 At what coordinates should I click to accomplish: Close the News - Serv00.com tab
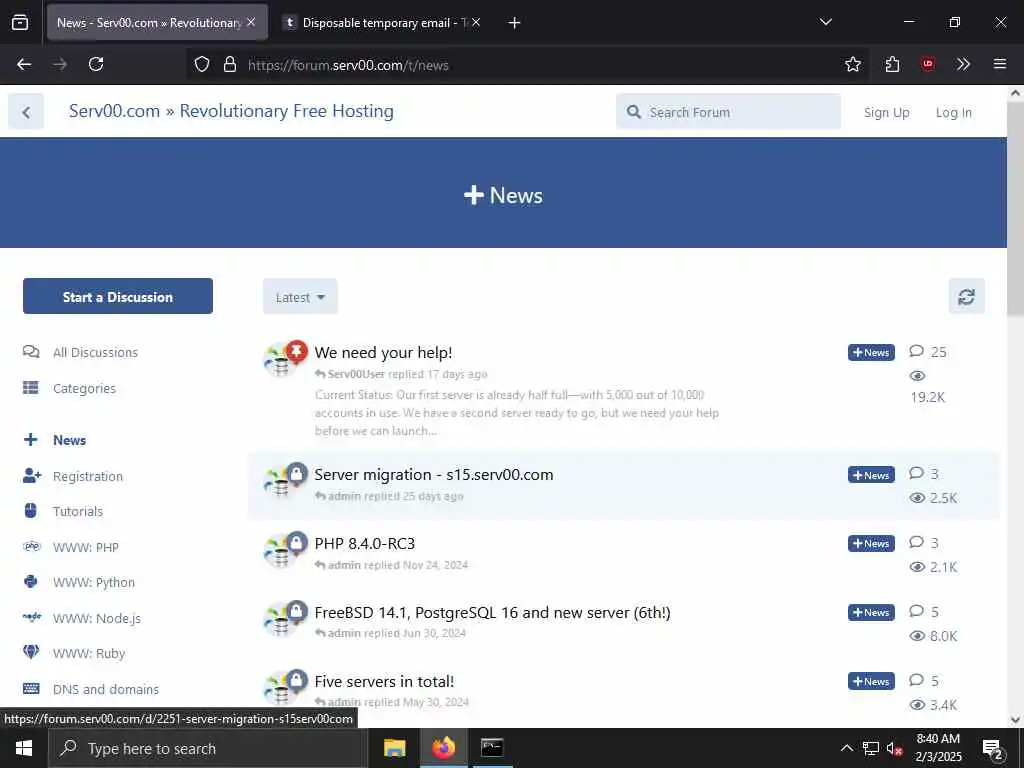click(251, 22)
